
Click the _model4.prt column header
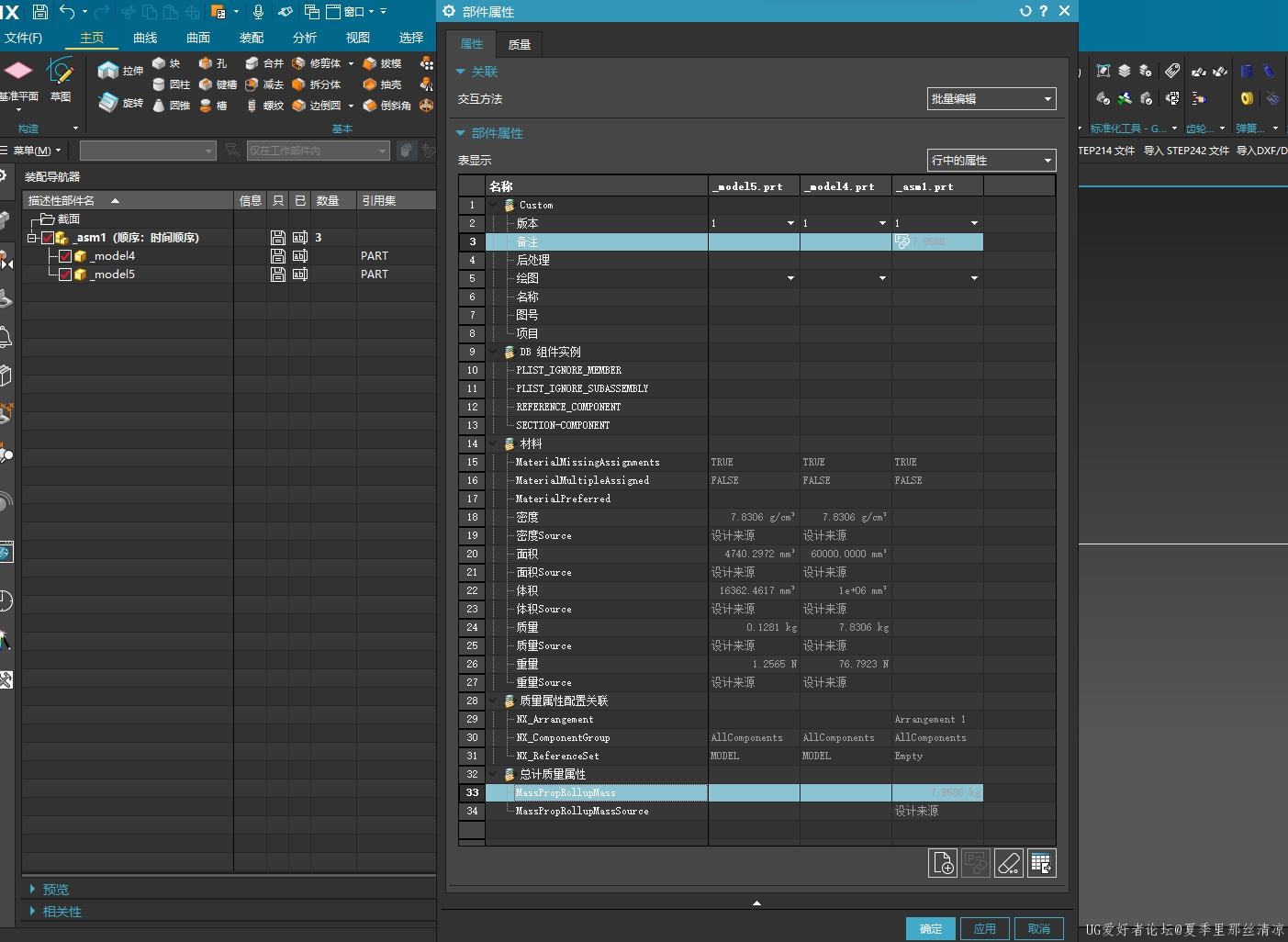tap(846, 186)
